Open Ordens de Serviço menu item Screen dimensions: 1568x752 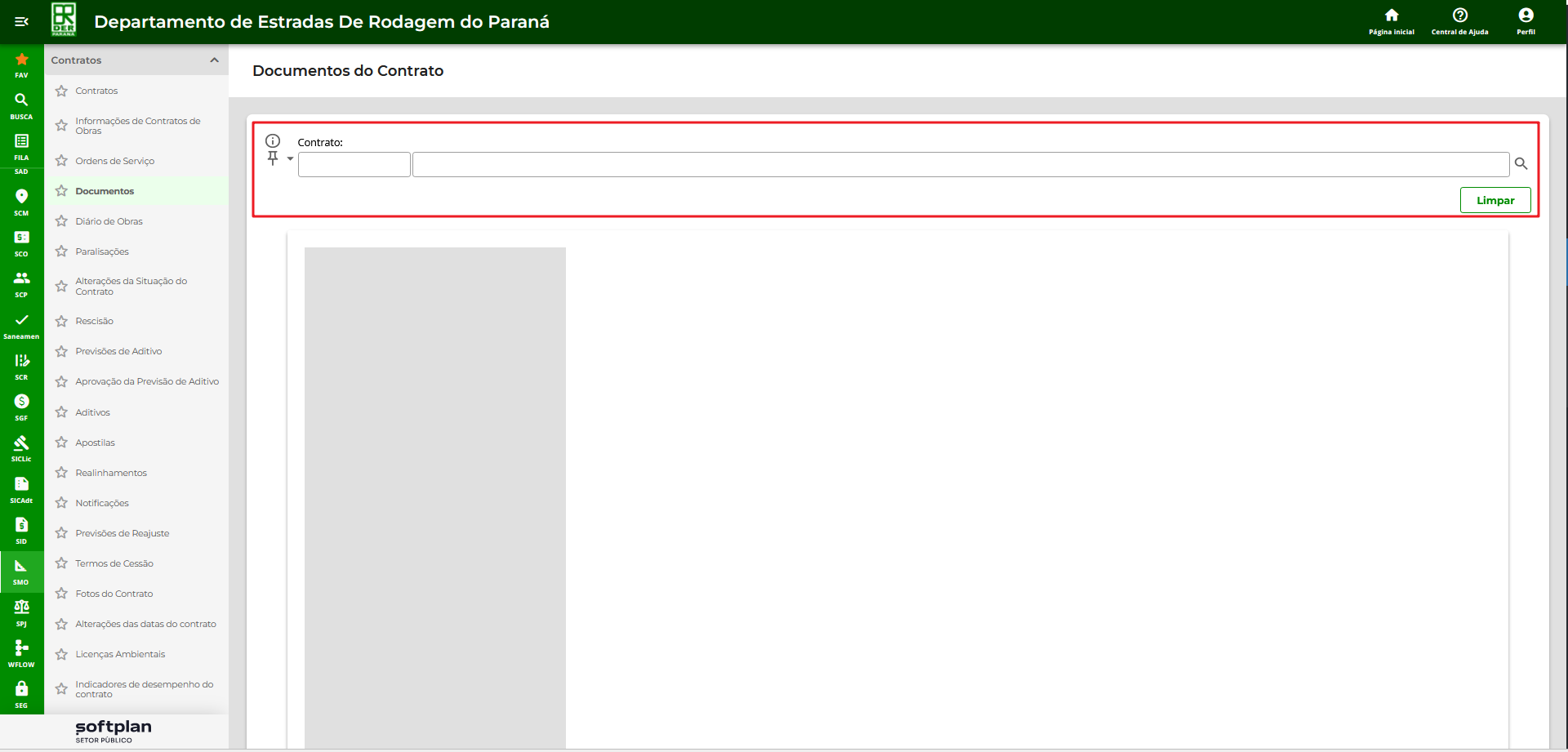pyautogui.click(x=114, y=161)
